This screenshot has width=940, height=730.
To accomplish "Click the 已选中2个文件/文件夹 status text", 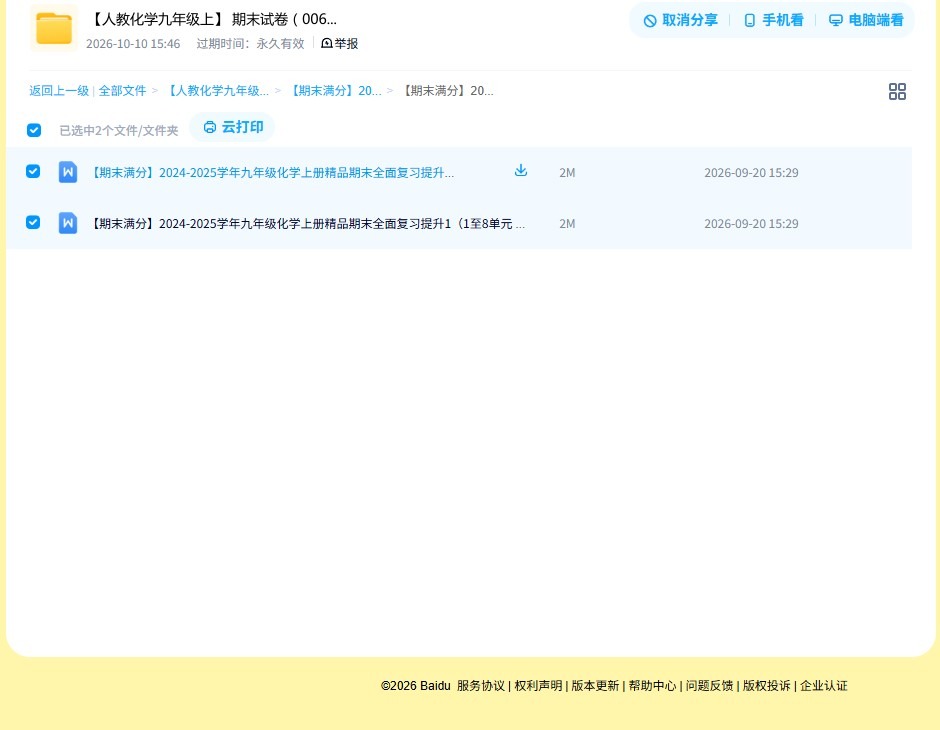I will tap(119, 131).
